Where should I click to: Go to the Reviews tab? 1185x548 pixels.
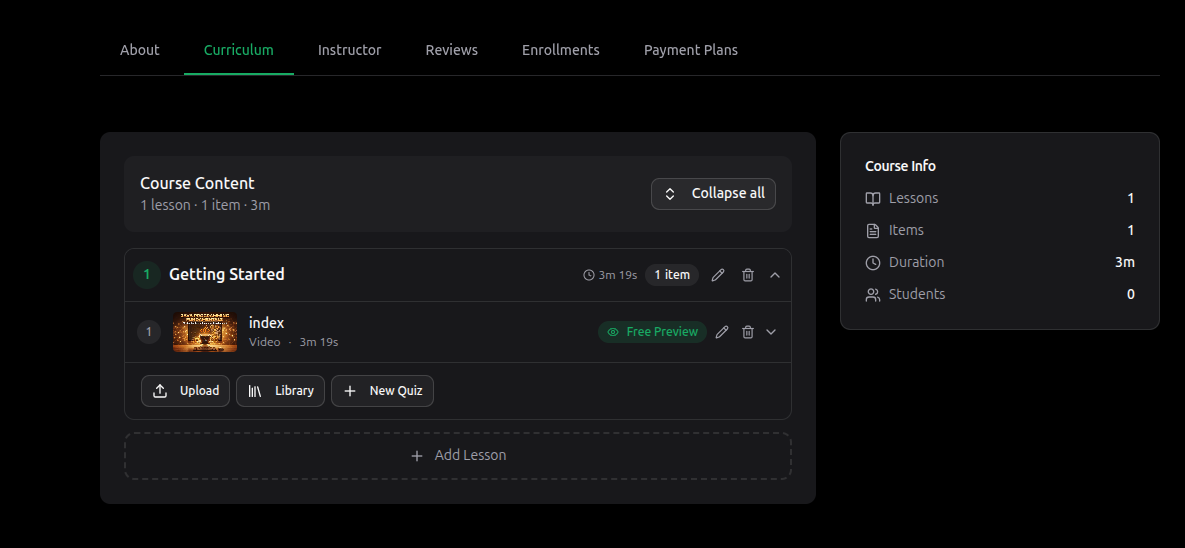pos(451,50)
